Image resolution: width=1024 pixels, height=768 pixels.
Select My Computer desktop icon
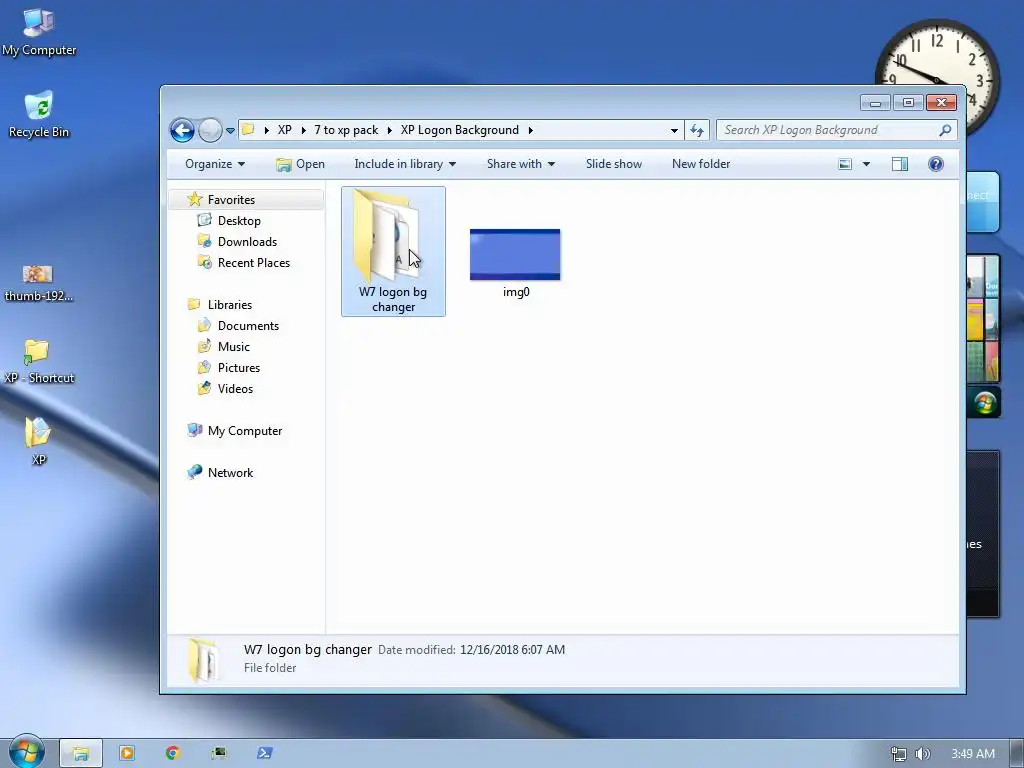[39, 32]
